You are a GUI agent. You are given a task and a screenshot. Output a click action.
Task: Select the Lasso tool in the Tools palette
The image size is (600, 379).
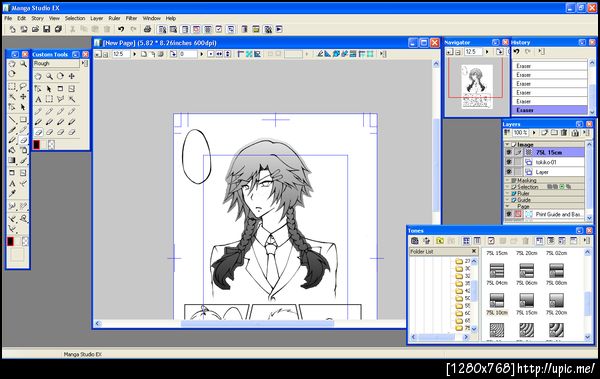23,87
